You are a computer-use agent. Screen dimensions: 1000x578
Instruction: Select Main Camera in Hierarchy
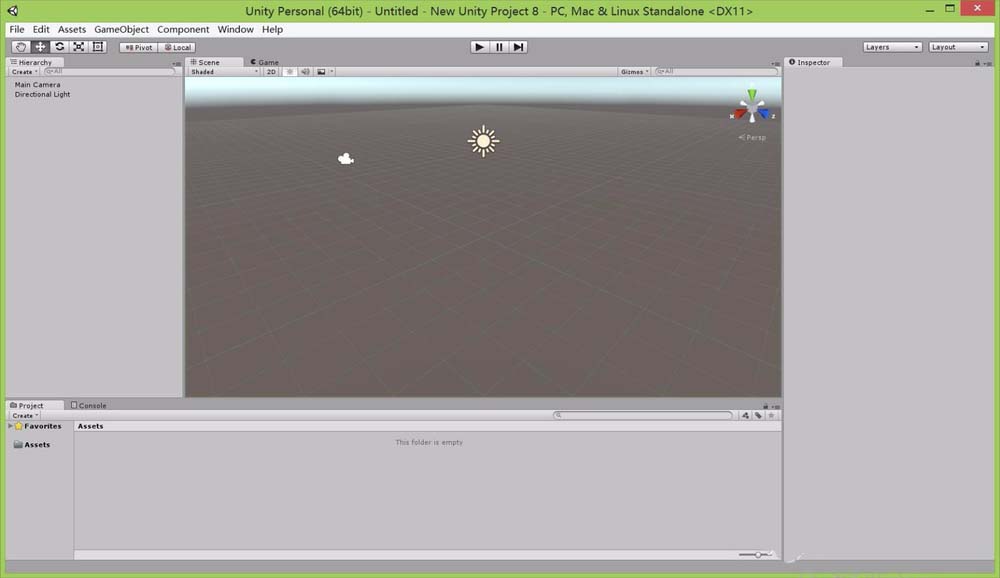[x=37, y=84]
